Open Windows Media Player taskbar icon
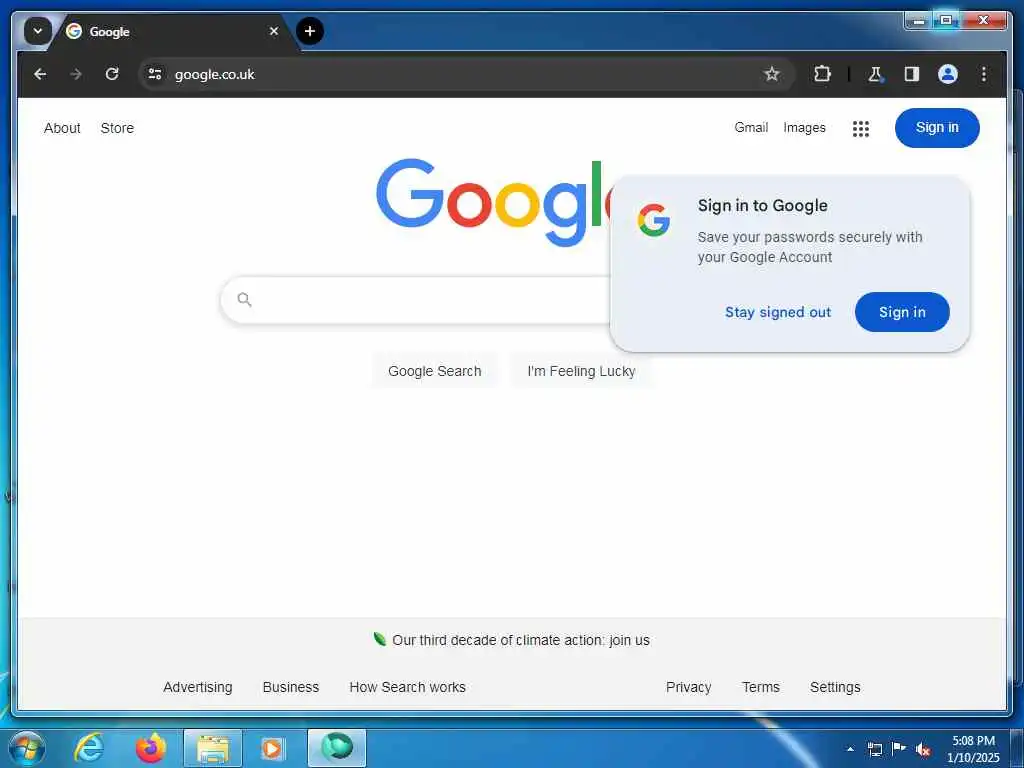Viewport: 1024px width, 768px height. pos(272,748)
